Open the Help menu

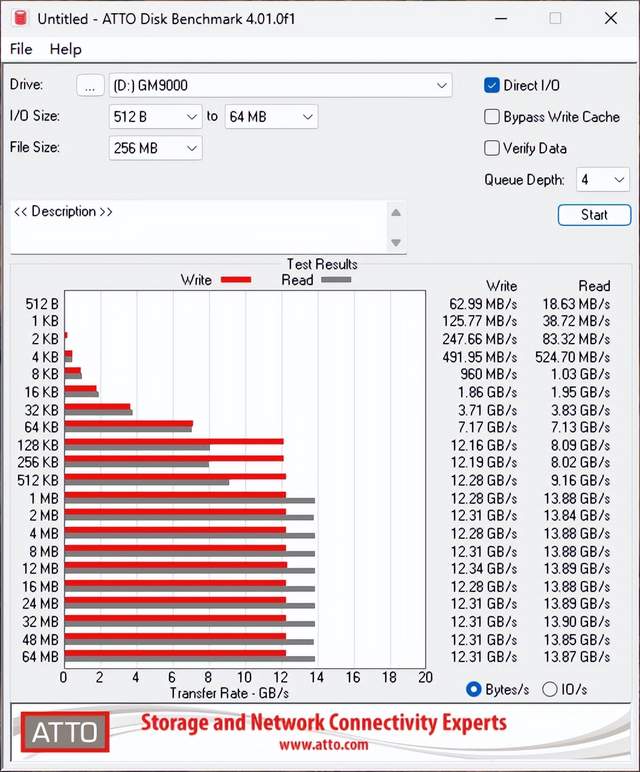pyautogui.click(x=65, y=49)
